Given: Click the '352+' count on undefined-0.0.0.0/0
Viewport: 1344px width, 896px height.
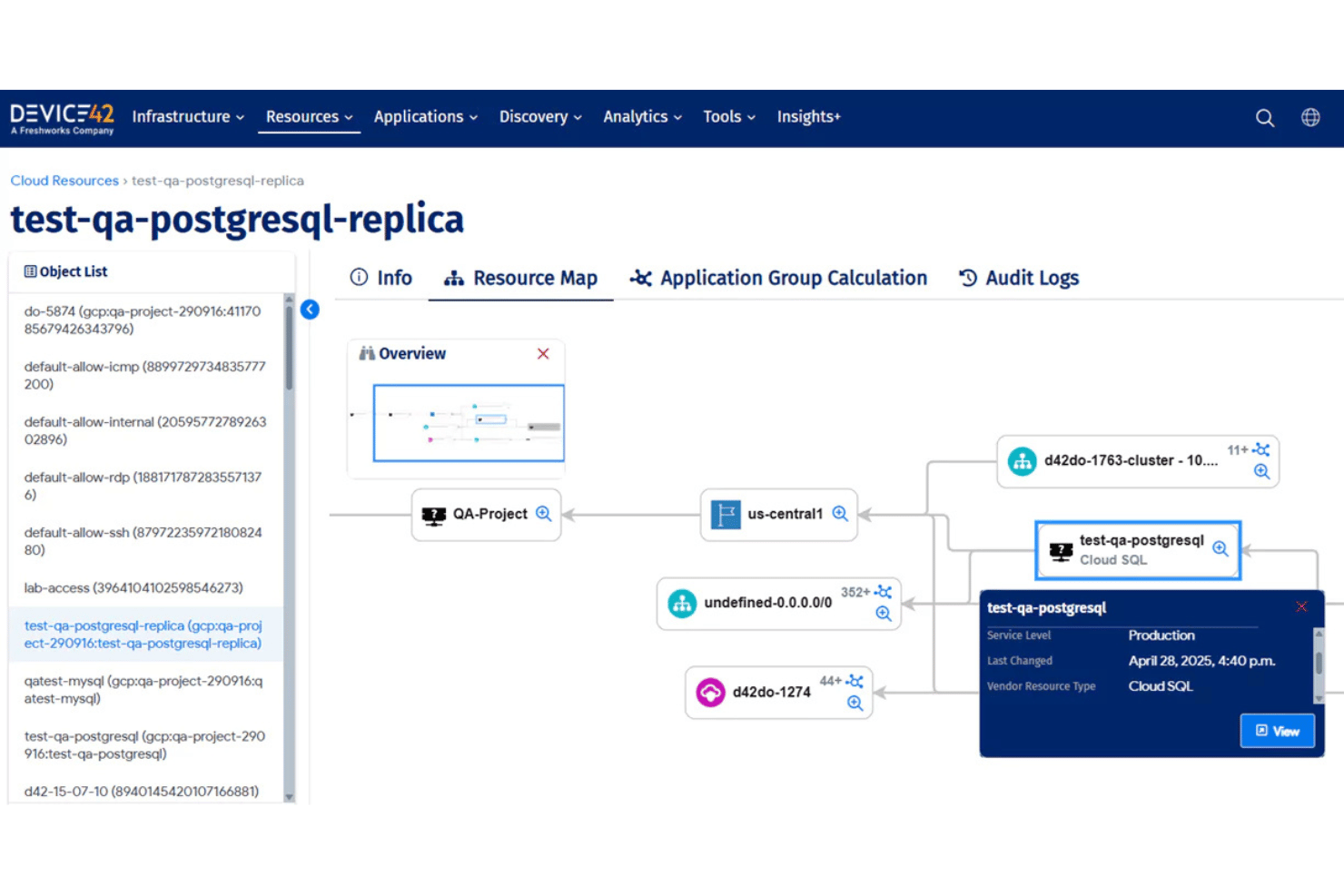Looking at the screenshot, I should click(x=855, y=592).
